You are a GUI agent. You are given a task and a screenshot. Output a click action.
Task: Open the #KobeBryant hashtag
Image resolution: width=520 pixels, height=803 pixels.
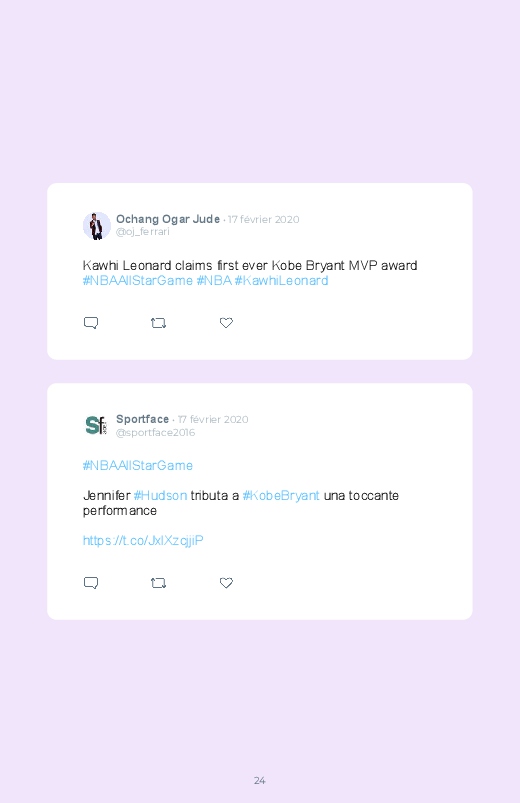[x=281, y=496]
